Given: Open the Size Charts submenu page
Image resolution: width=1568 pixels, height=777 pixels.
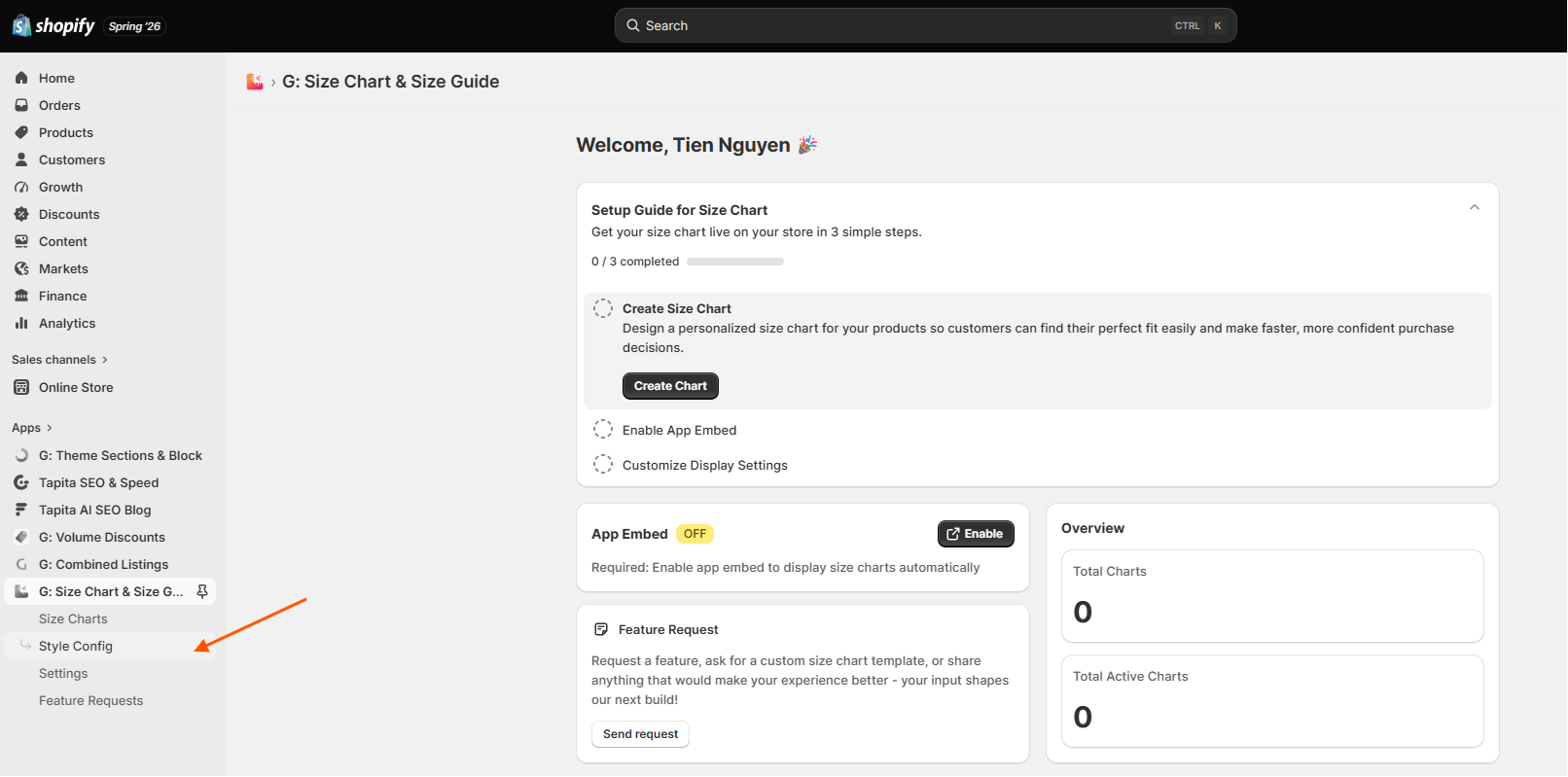Looking at the screenshot, I should point(110,618).
